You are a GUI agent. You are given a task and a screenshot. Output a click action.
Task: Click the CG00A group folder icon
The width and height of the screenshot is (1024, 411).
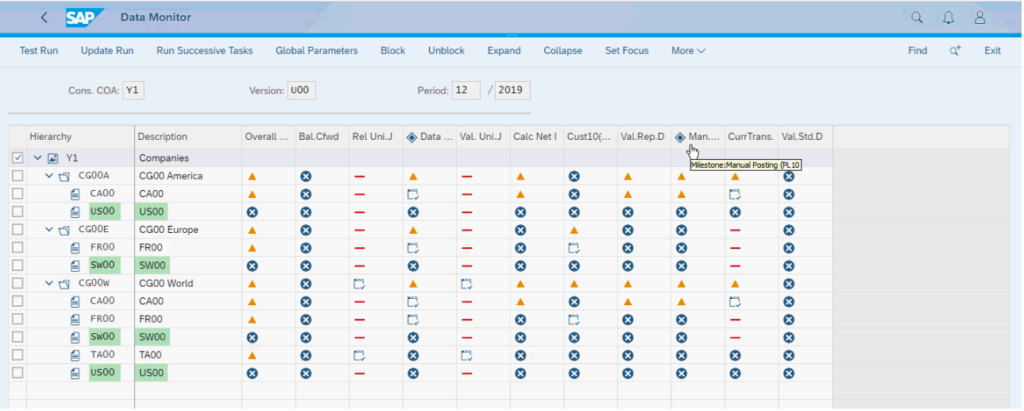coord(64,176)
